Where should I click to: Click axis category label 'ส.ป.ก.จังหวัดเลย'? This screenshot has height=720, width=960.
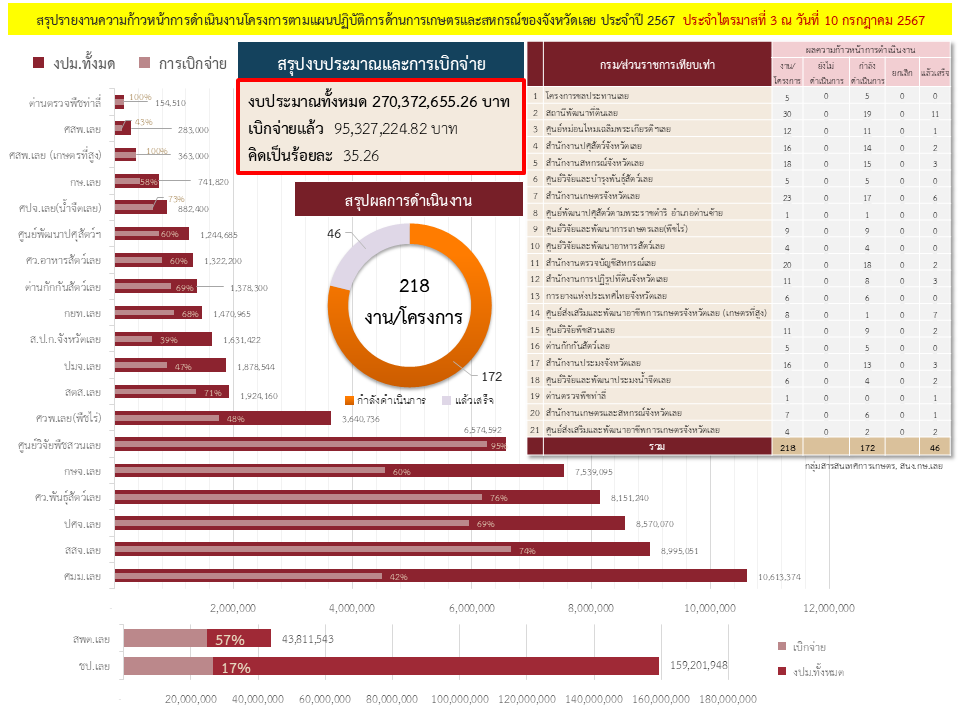click(x=65, y=339)
